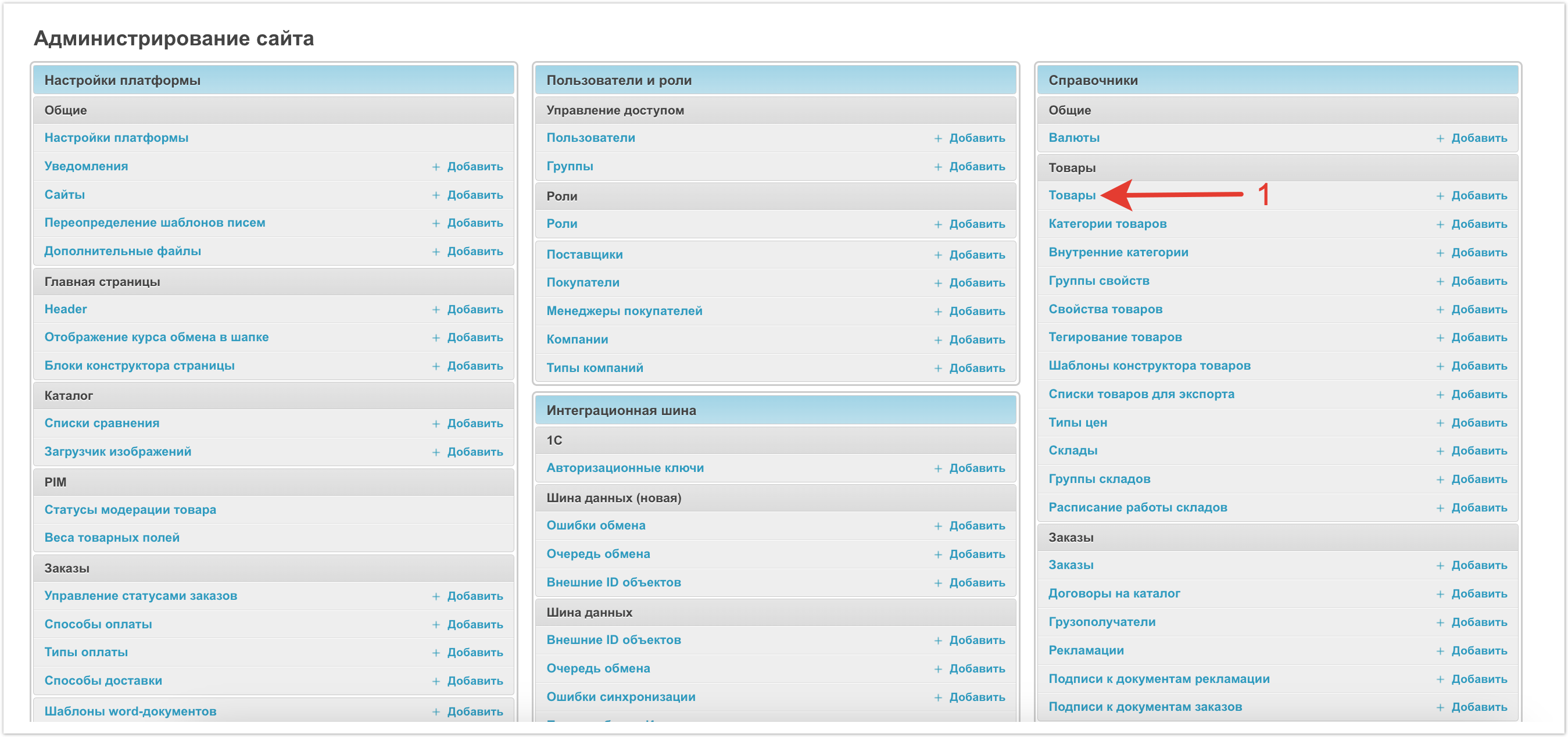Click Добавить for Поставщики
The height and width of the screenshot is (737, 1568).
click(x=976, y=255)
